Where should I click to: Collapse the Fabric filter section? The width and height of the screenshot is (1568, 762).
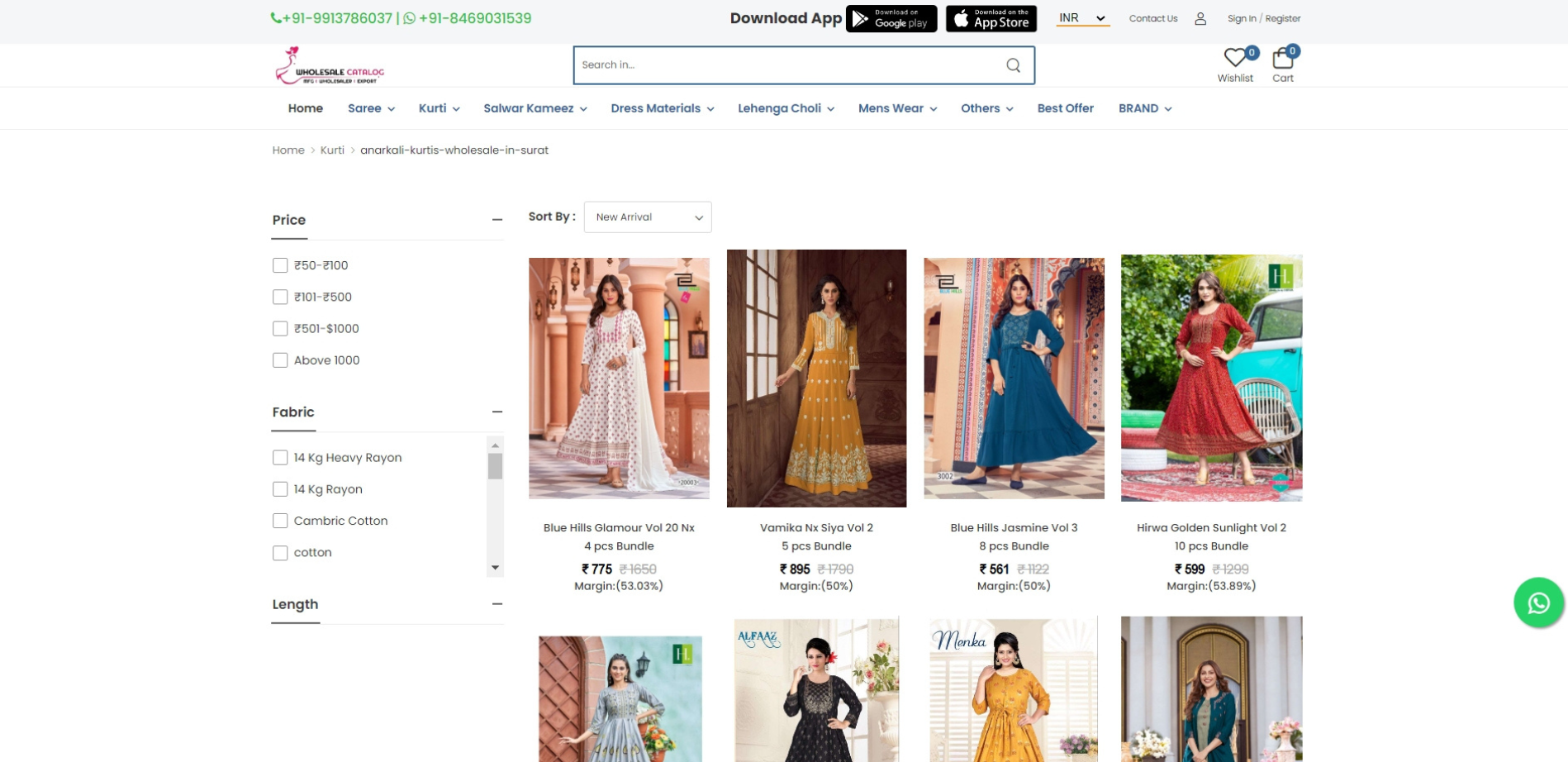(x=497, y=412)
